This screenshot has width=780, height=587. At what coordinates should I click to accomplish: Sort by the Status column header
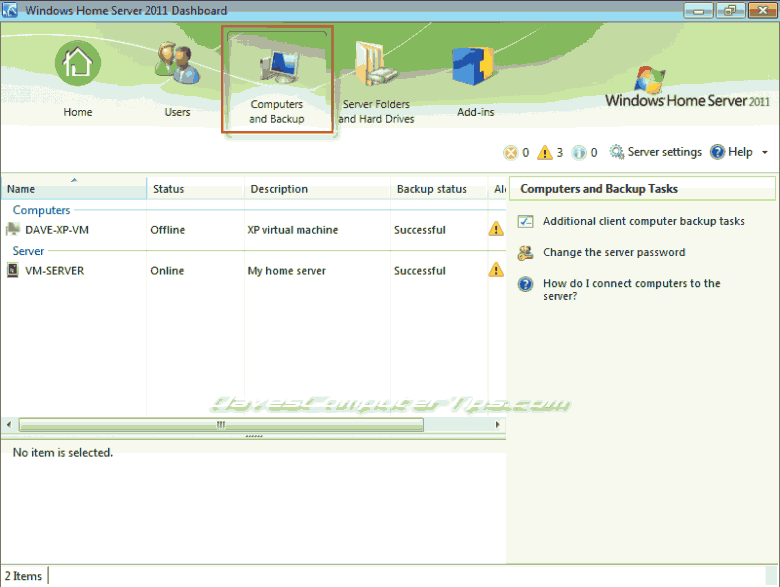195,188
